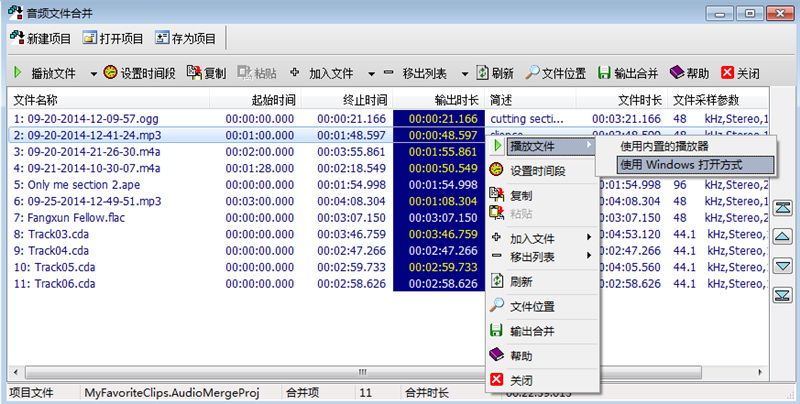Click the green 播放文件 toolbar icon
The height and width of the screenshot is (404, 800).
(x=18, y=73)
